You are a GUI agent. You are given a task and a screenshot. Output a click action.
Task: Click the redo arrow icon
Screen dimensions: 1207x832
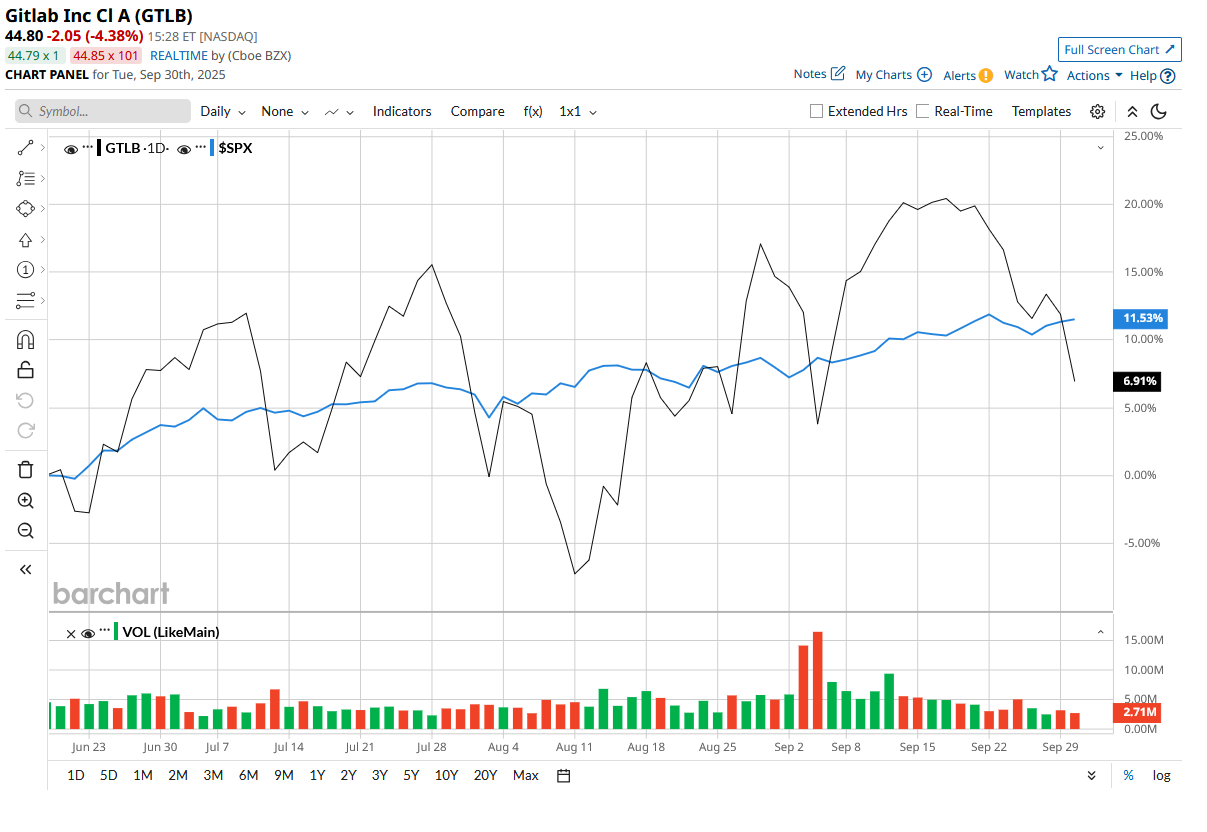(x=26, y=431)
